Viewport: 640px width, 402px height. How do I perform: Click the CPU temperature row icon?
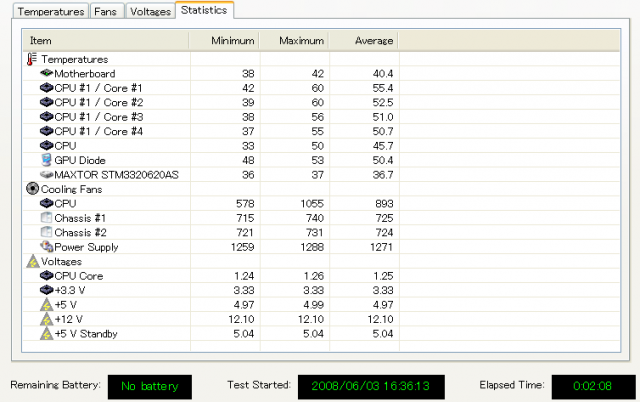point(47,145)
